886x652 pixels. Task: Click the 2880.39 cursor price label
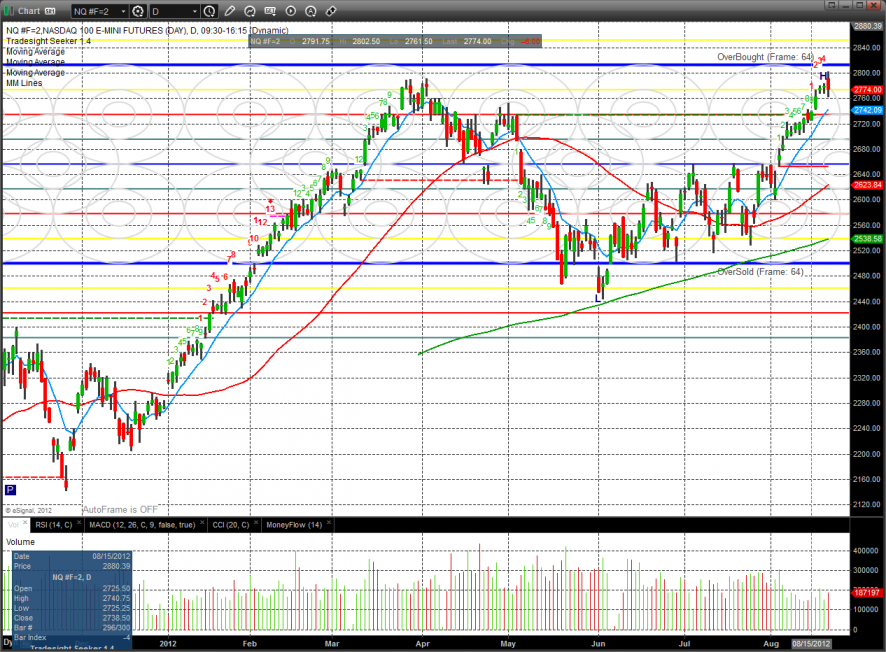click(x=867, y=26)
